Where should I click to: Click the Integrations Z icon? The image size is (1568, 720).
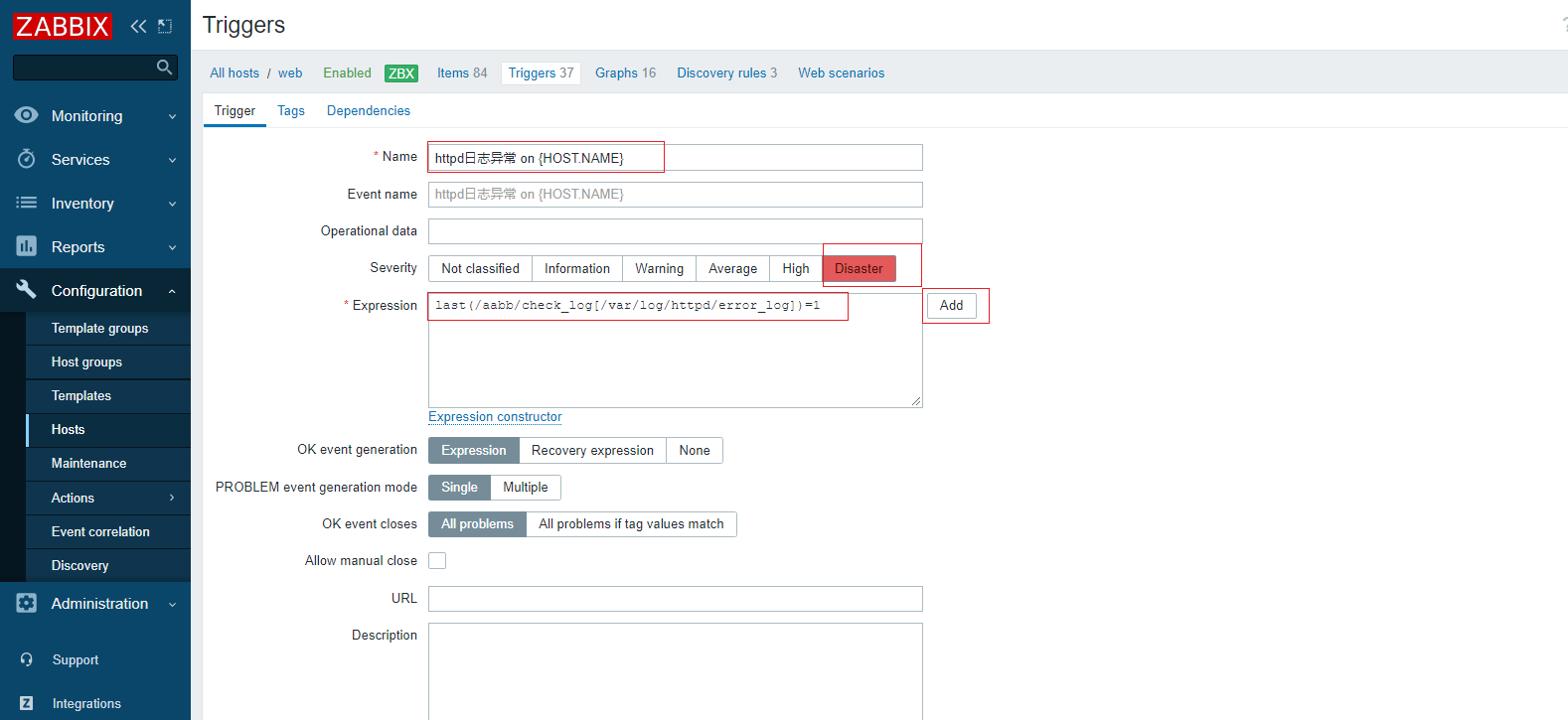pos(27,703)
